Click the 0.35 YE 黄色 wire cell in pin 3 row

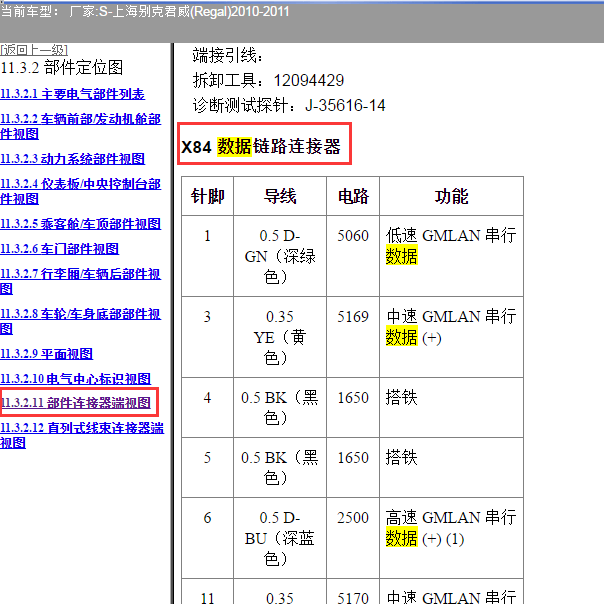(280, 337)
